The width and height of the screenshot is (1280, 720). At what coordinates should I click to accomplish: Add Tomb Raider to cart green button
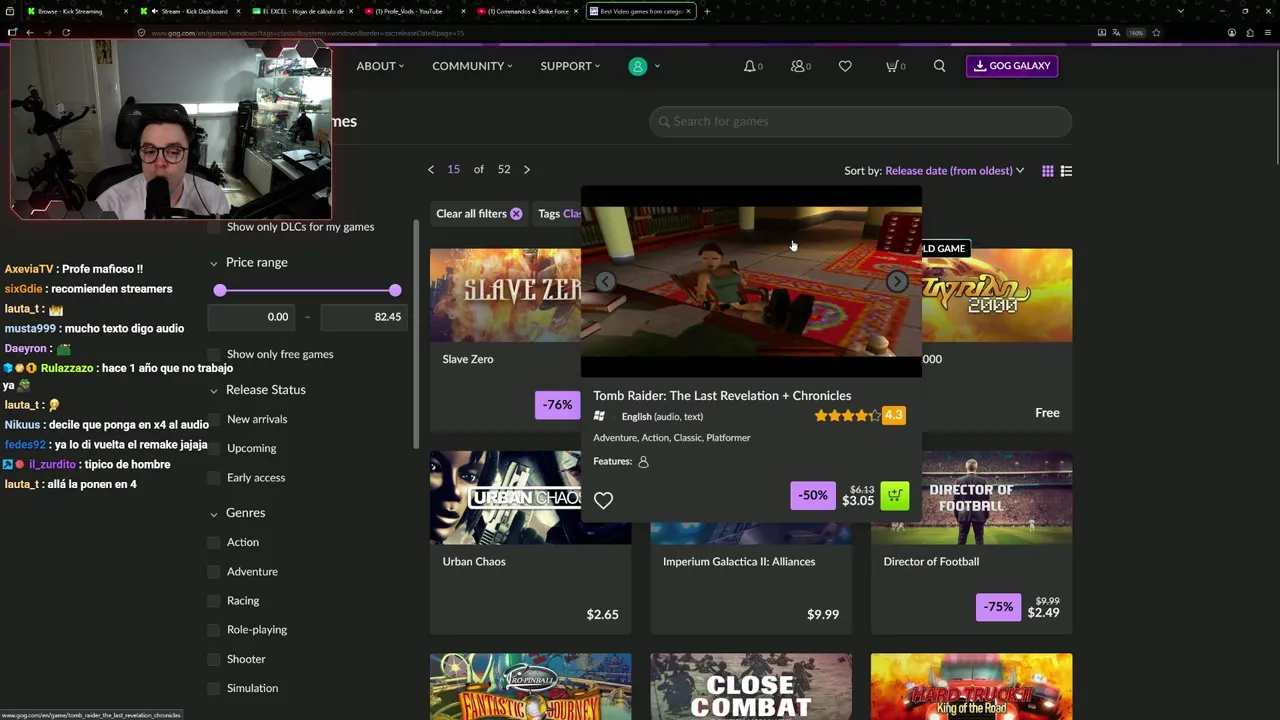tap(895, 496)
